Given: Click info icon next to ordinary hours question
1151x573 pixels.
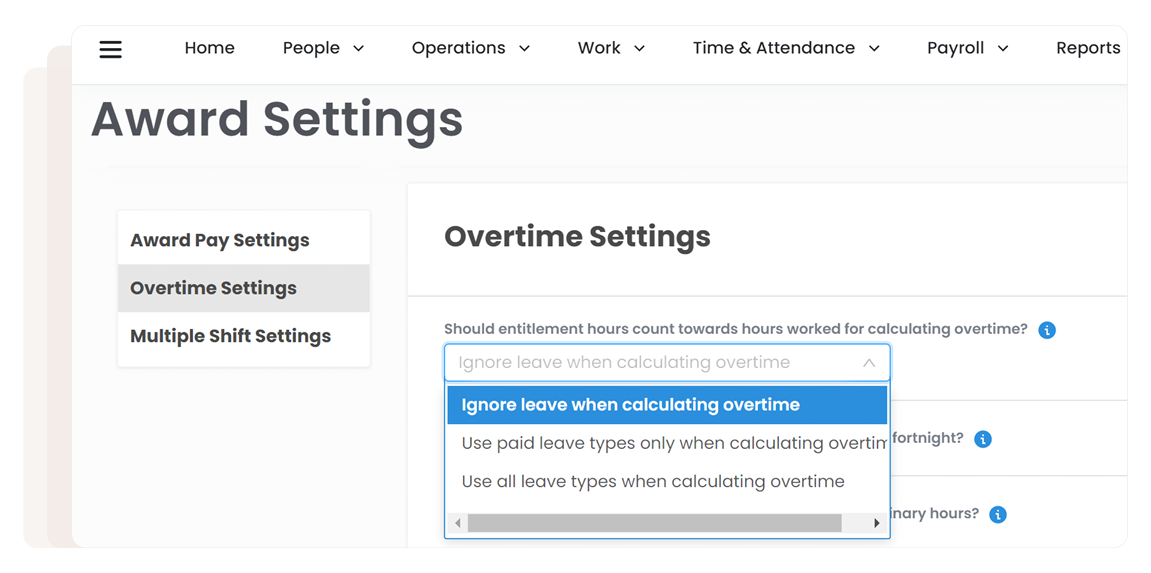Looking at the screenshot, I should 997,514.
